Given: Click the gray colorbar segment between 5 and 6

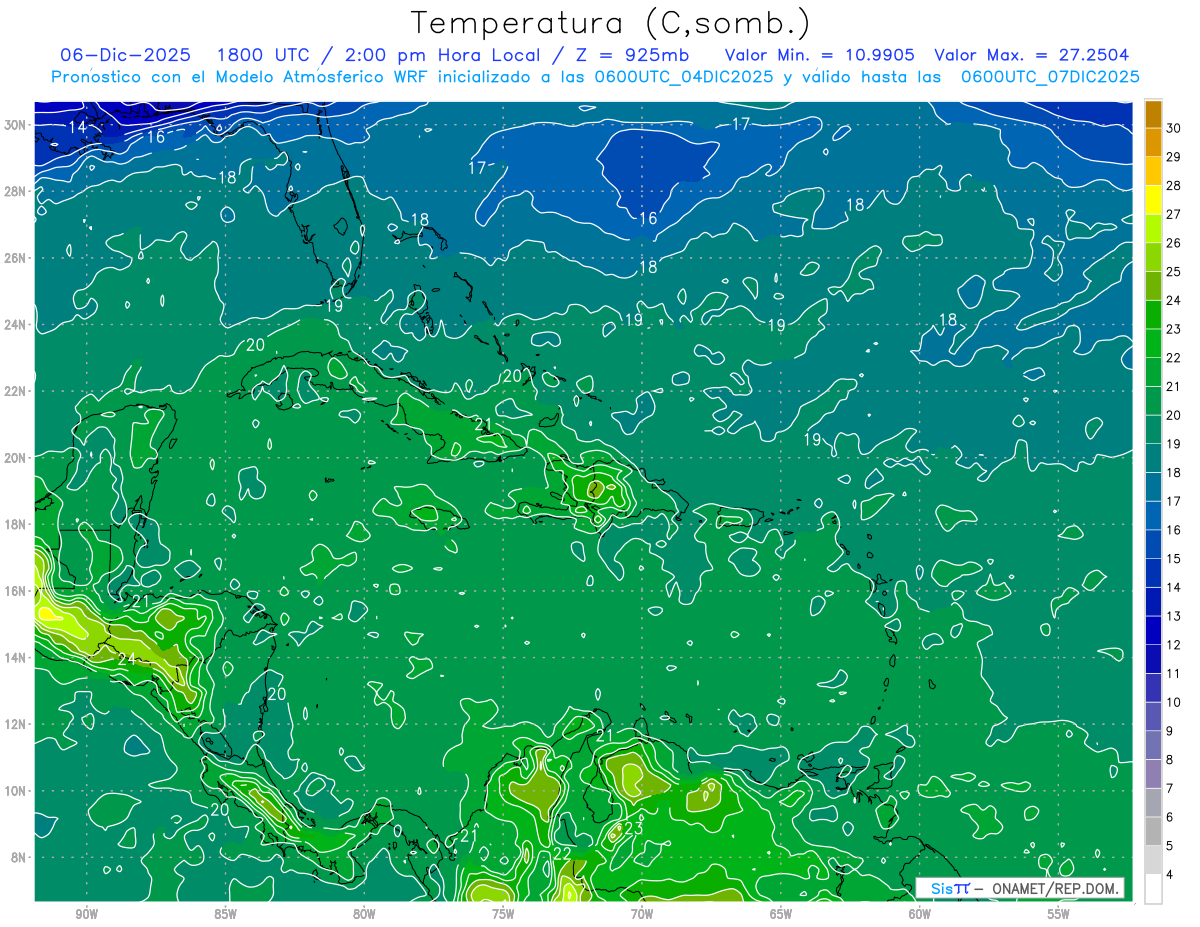Looking at the screenshot, I should point(1153,831).
